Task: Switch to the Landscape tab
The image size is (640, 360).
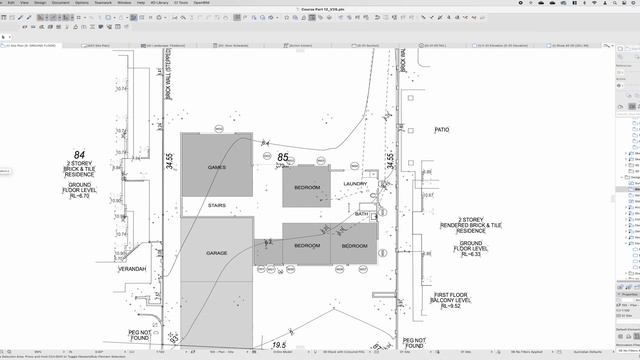Action: [163, 45]
